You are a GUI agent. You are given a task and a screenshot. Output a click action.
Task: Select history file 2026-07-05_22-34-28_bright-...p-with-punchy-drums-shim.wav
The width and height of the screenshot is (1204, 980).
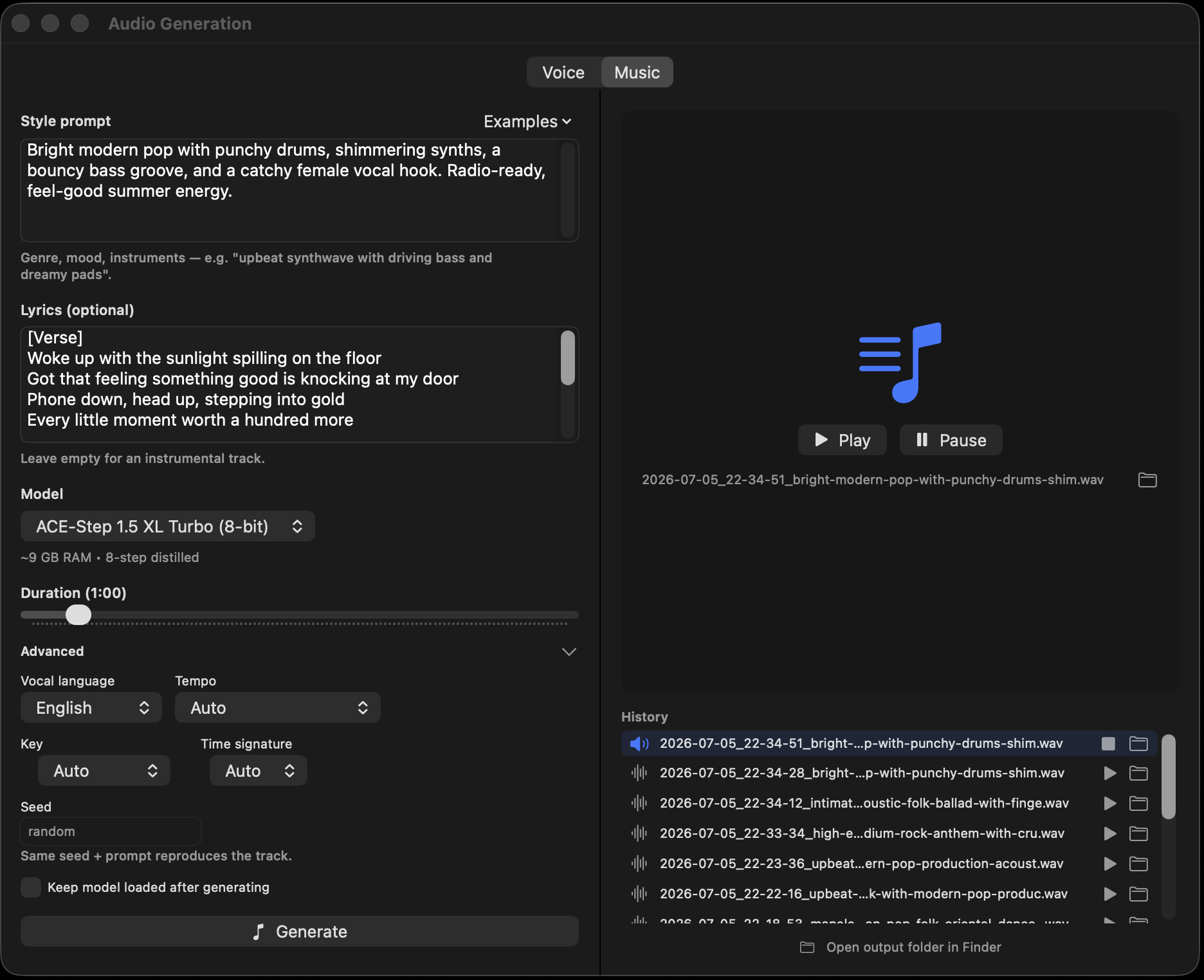862,773
